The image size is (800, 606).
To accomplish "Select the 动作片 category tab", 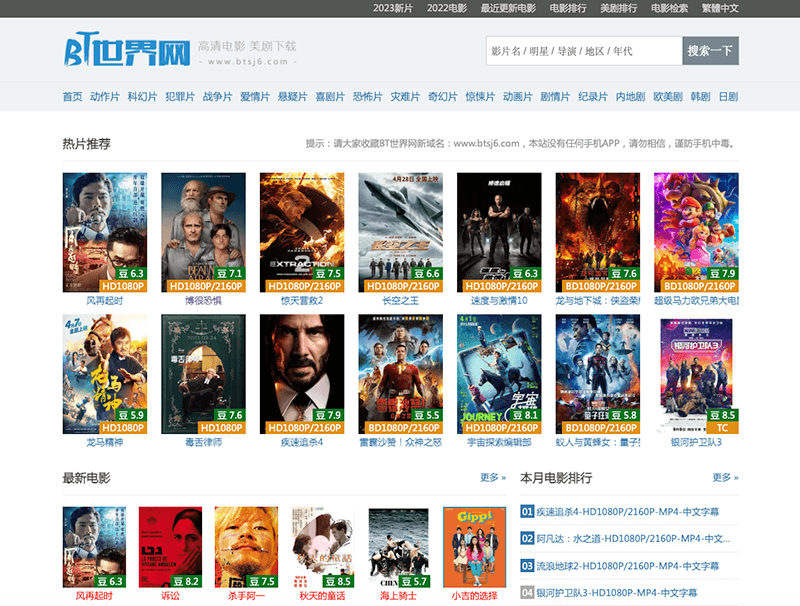I will pyautogui.click(x=105, y=96).
